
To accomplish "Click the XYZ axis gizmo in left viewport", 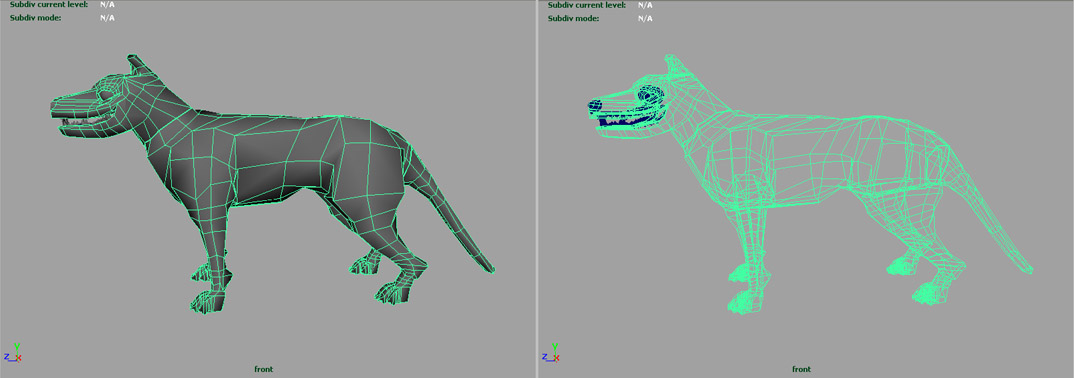I will 14,353.
